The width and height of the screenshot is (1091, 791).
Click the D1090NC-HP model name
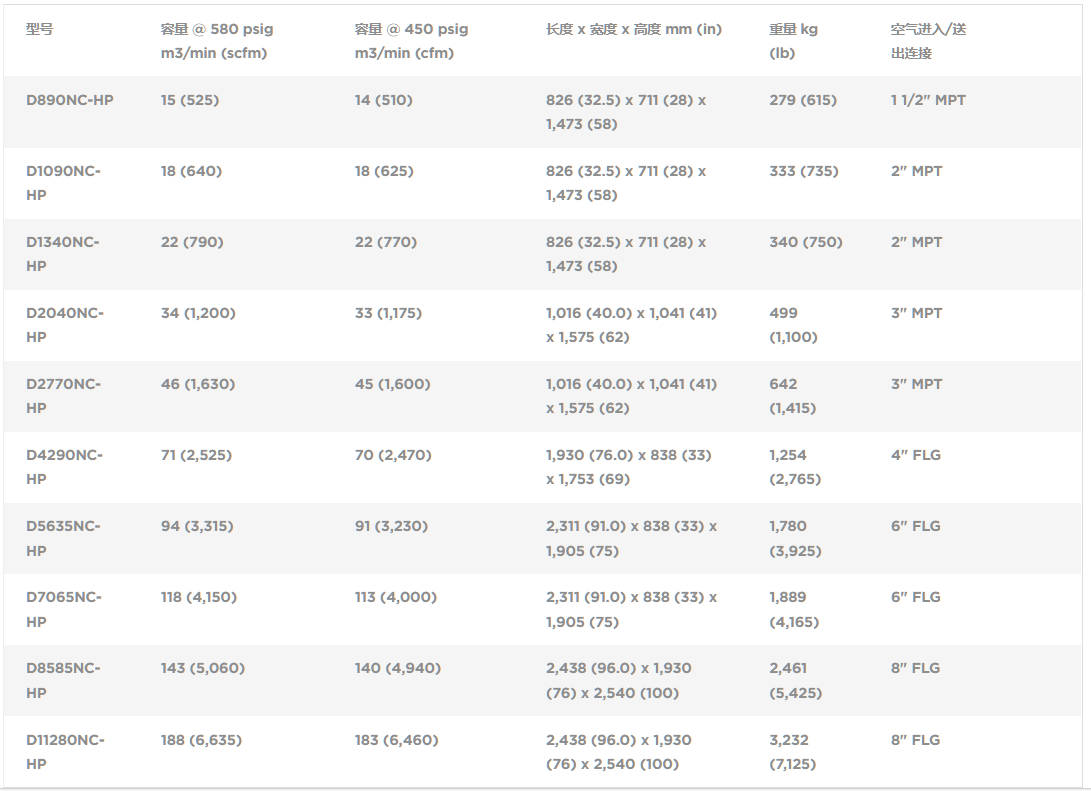(63, 183)
